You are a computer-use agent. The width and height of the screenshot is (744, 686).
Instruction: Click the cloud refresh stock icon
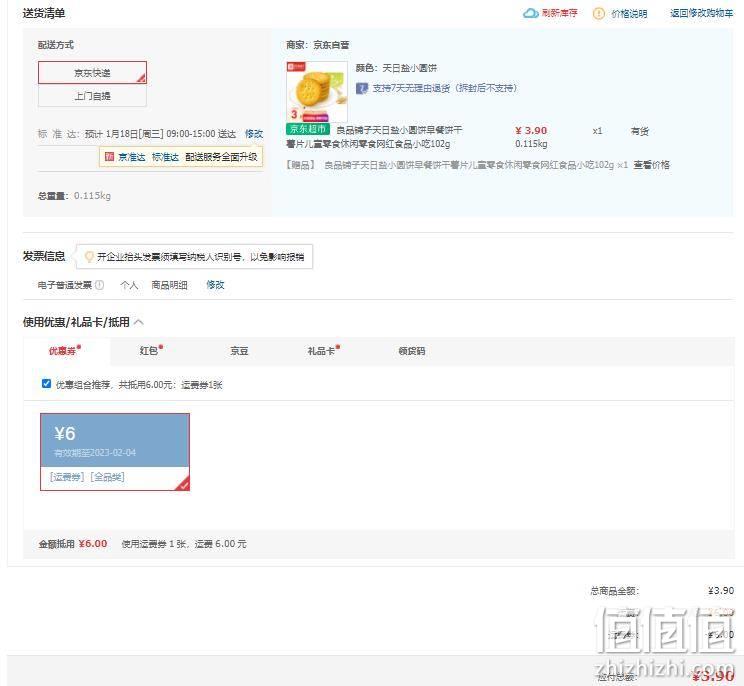point(530,13)
